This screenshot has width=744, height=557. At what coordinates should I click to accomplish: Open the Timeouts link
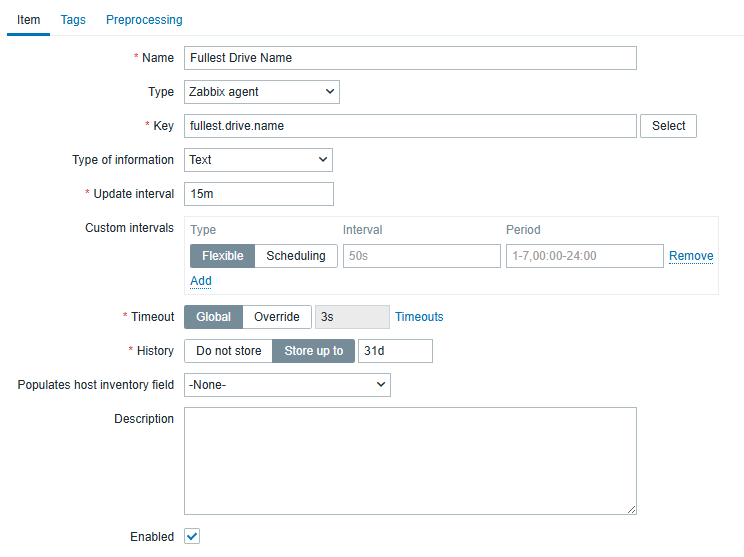point(419,317)
